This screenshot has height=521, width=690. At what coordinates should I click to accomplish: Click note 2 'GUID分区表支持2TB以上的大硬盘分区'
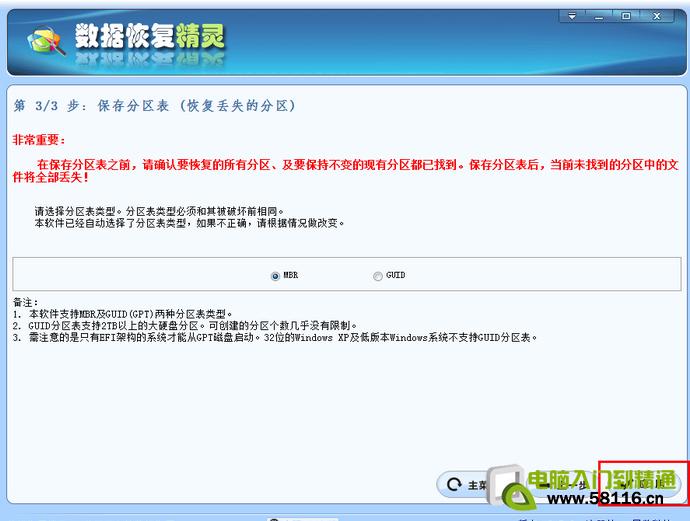[x=185, y=326]
